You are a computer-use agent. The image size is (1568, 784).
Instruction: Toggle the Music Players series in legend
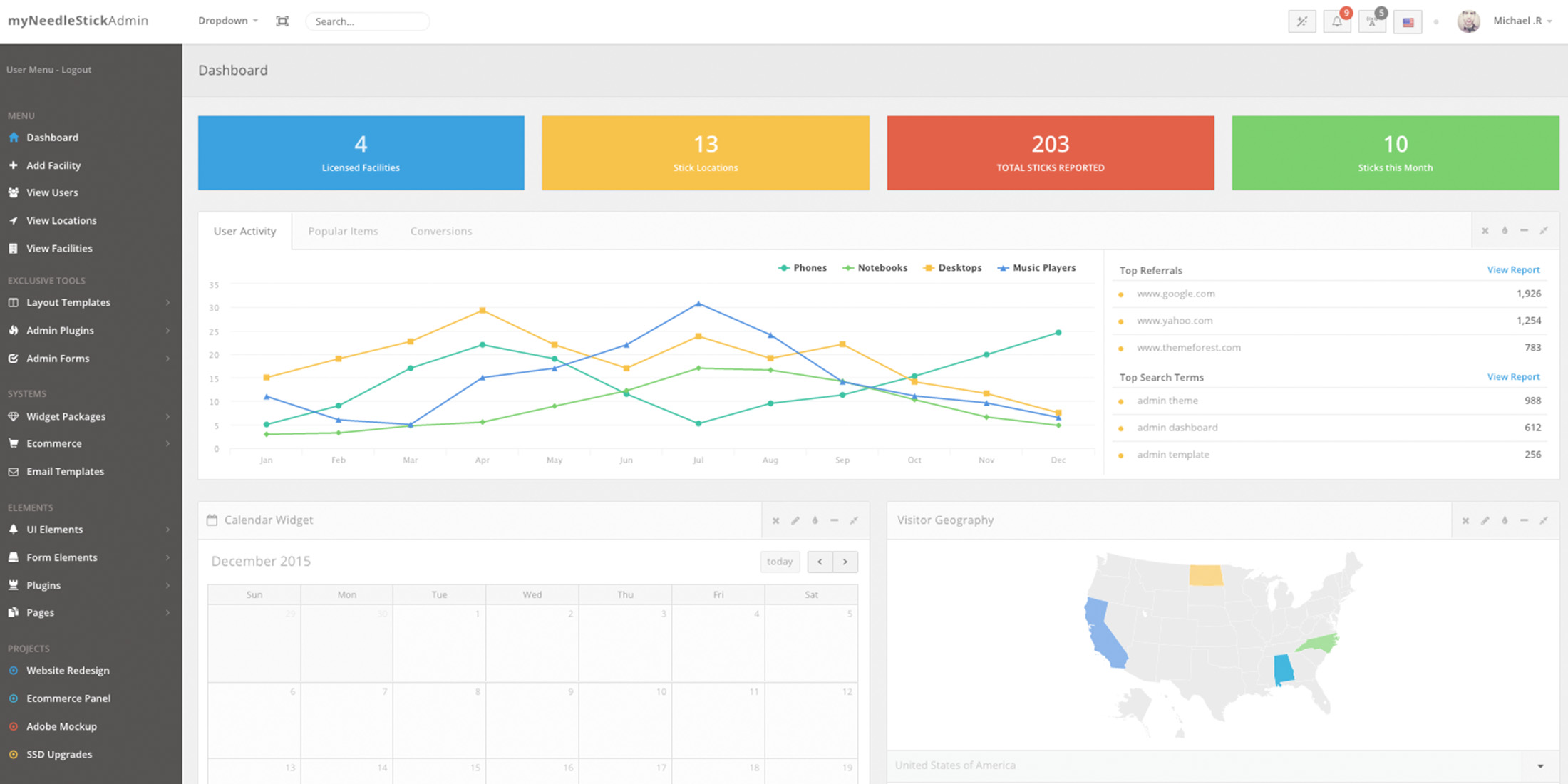click(x=1037, y=268)
